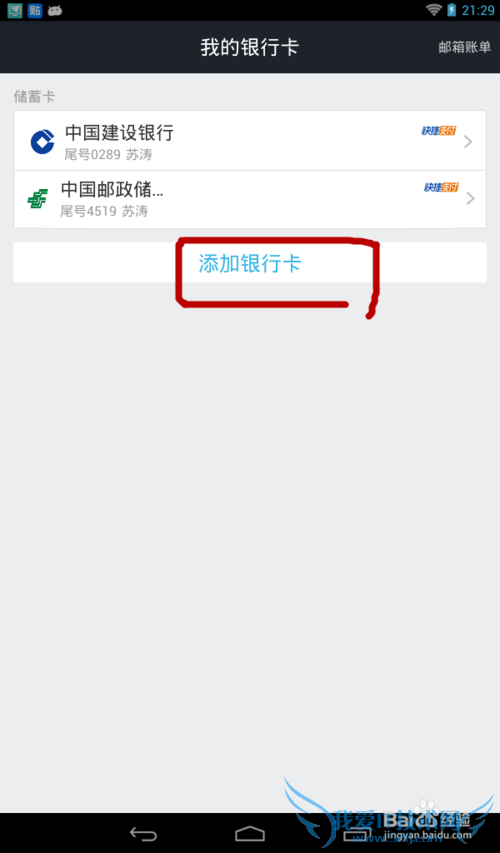Screen dimensions: 500x853
Task: Tap the 快捷支付 badge on 邮政储蓄 row
Action: (x=441, y=187)
